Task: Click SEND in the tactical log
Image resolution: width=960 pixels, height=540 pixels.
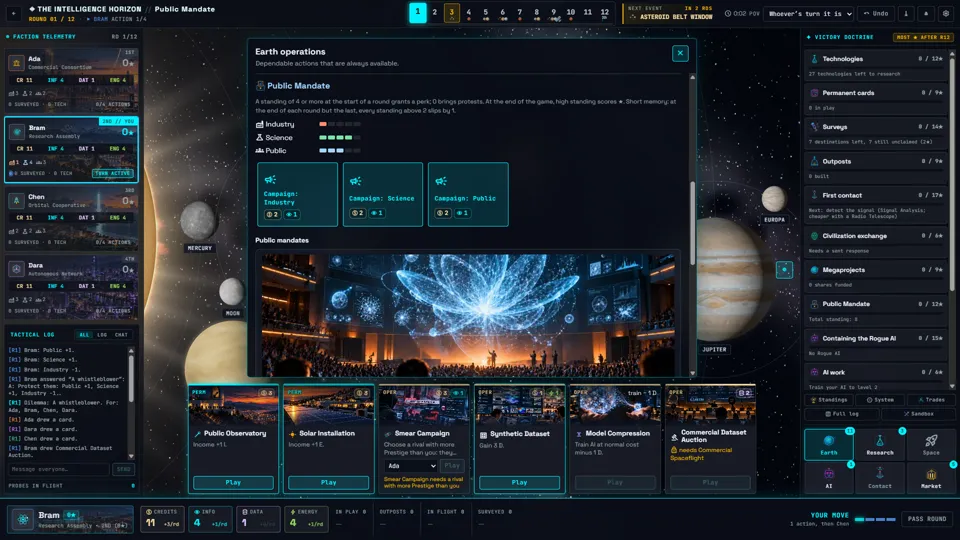Action: pyautogui.click(x=123, y=469)
